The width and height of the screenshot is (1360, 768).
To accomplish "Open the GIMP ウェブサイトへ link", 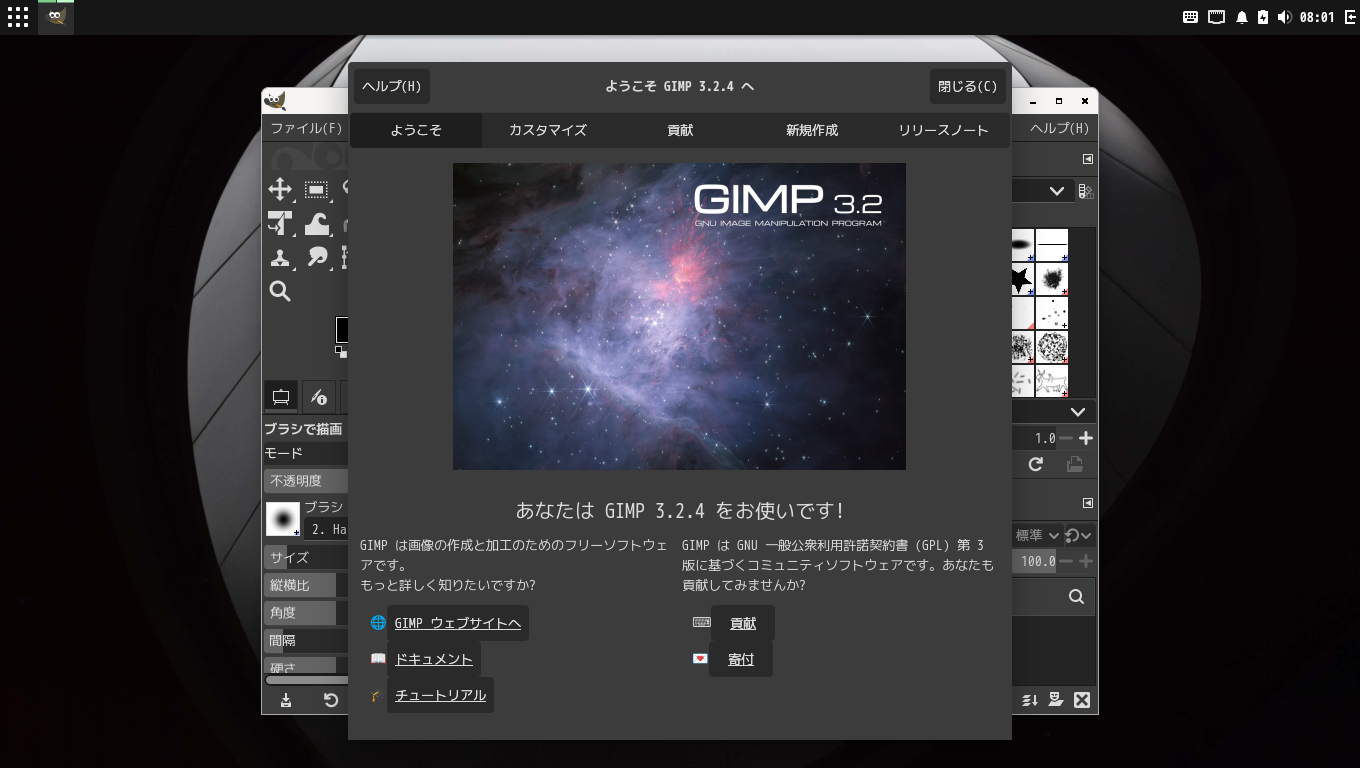I will [x=458, y=623].
